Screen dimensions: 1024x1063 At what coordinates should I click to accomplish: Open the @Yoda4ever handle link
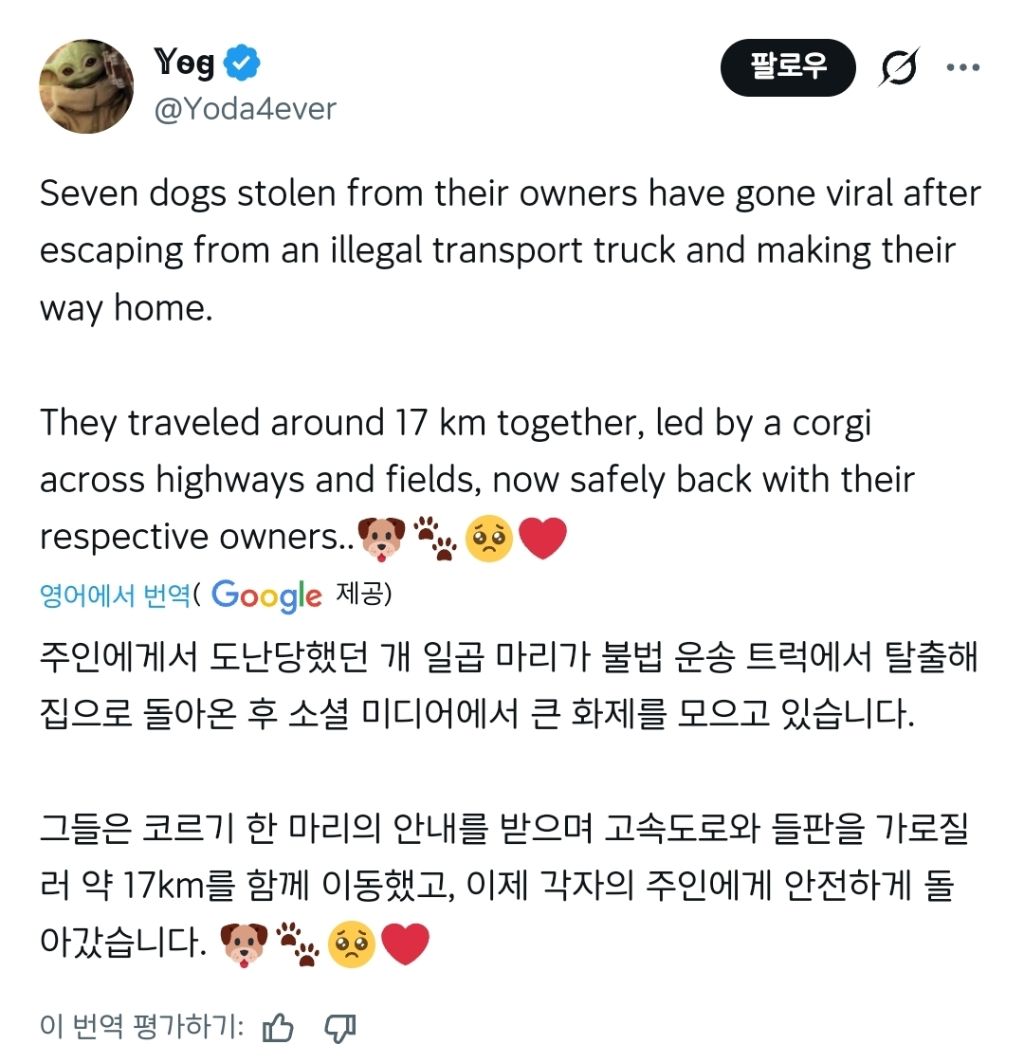245,108
